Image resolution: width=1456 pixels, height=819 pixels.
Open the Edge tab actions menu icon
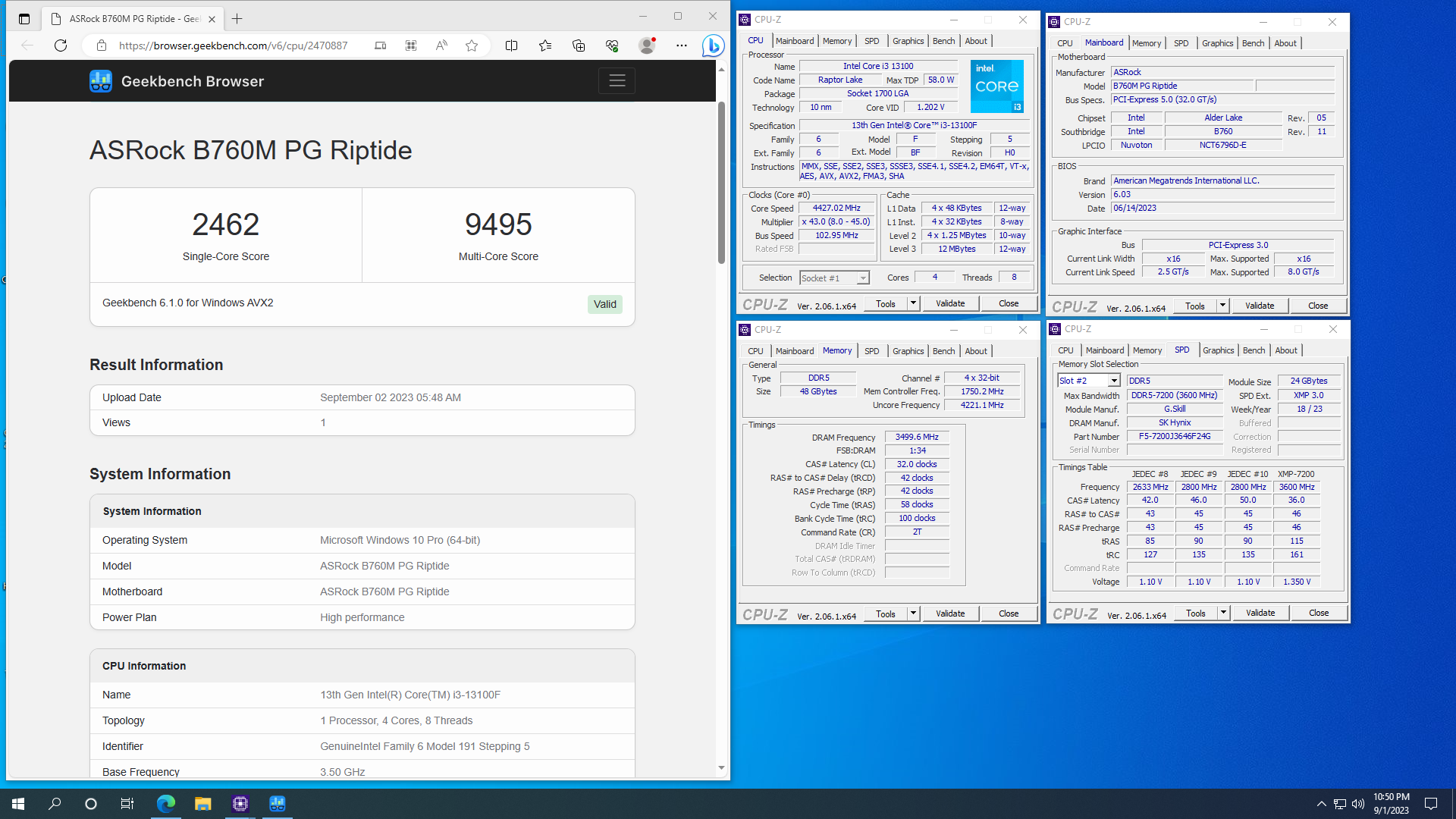(24, 19)
